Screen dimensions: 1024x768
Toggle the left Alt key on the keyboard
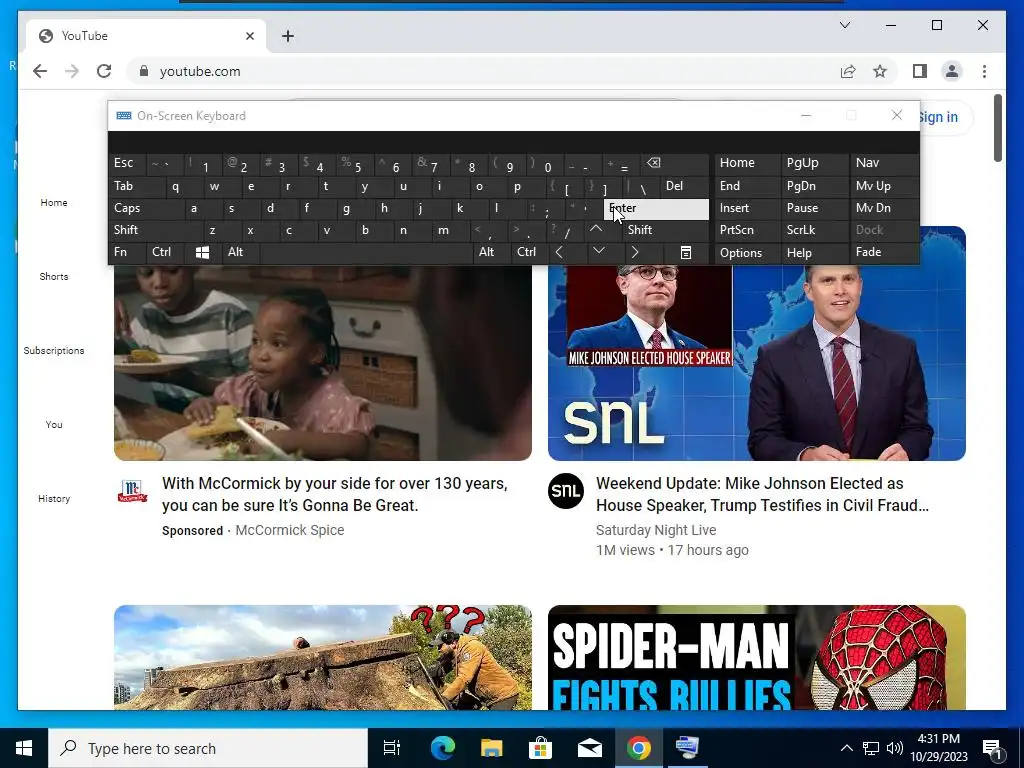[240, 252]
